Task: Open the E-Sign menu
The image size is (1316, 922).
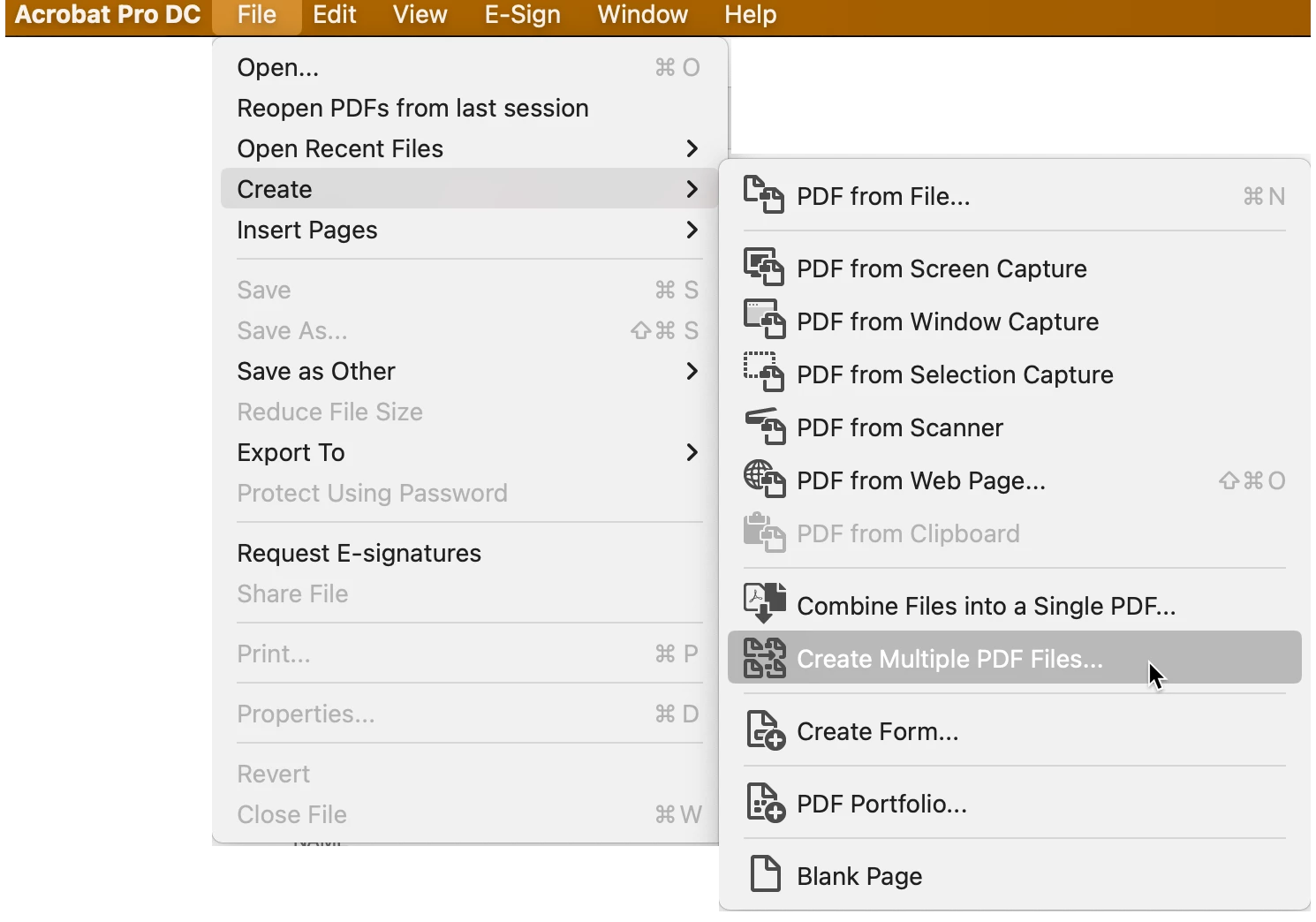Action: tap(523, 15)
